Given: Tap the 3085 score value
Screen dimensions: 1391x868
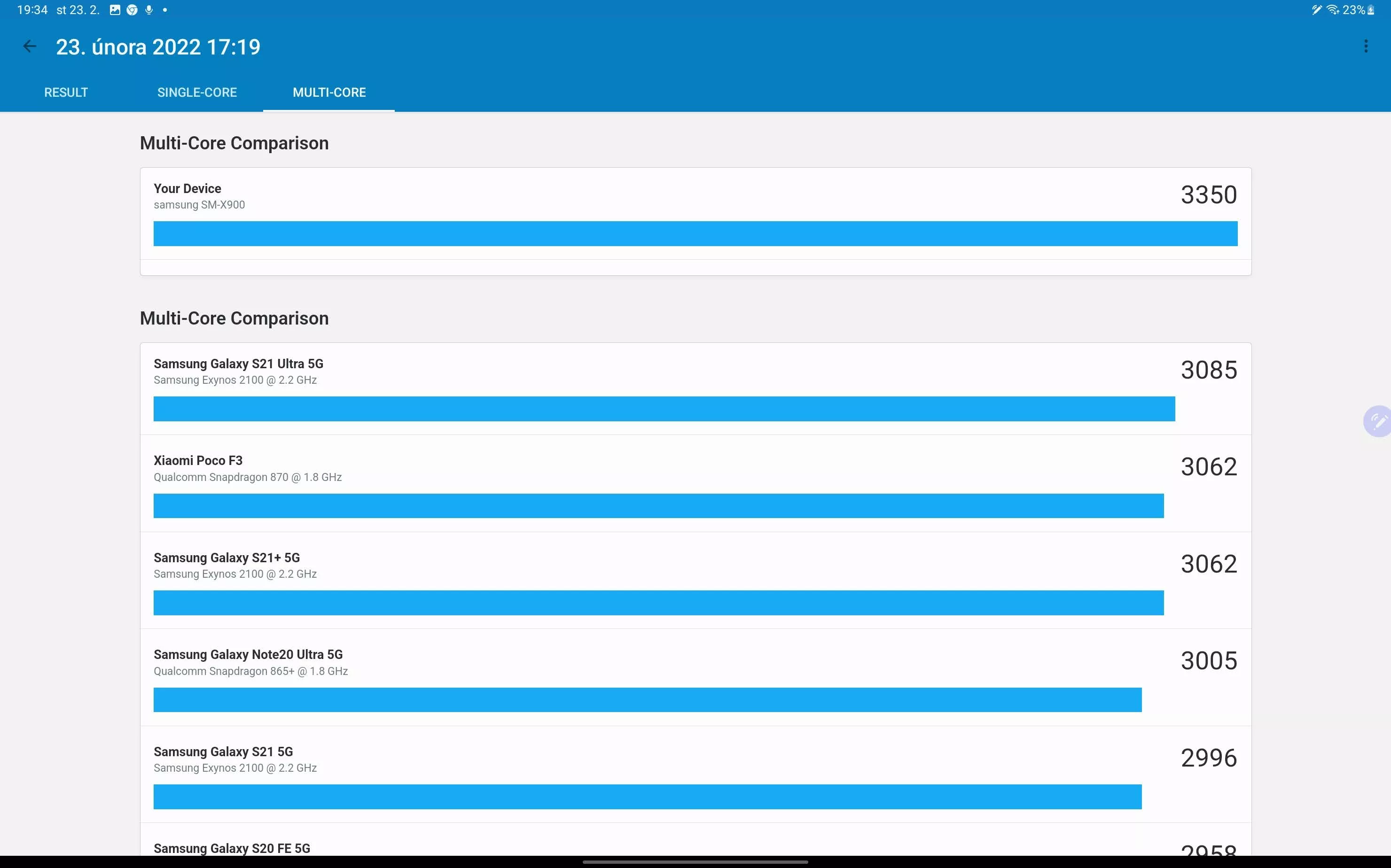Looking at the screenshot, I should (x=1209, y=370).
